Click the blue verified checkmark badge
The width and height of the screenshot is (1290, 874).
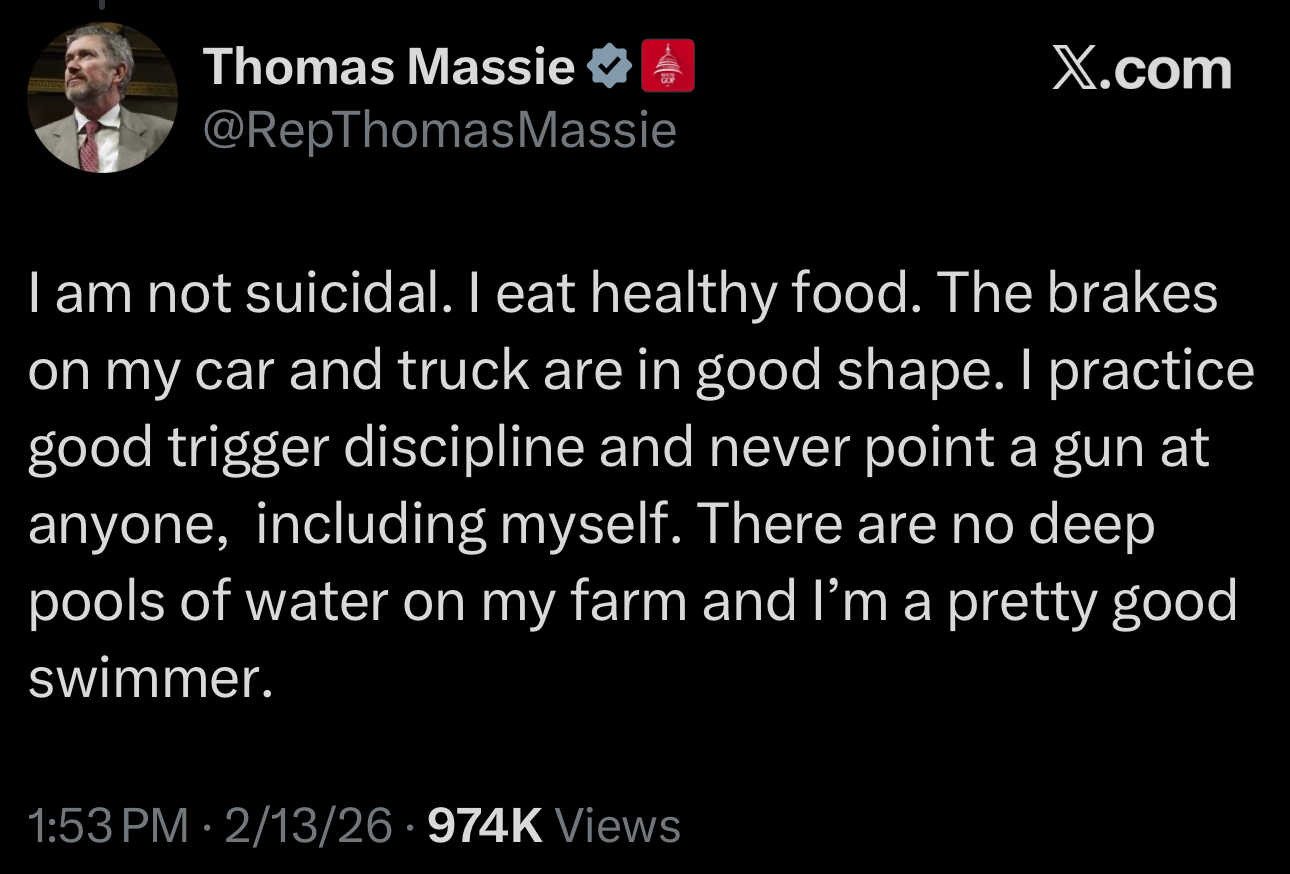(x=610, y=69)
